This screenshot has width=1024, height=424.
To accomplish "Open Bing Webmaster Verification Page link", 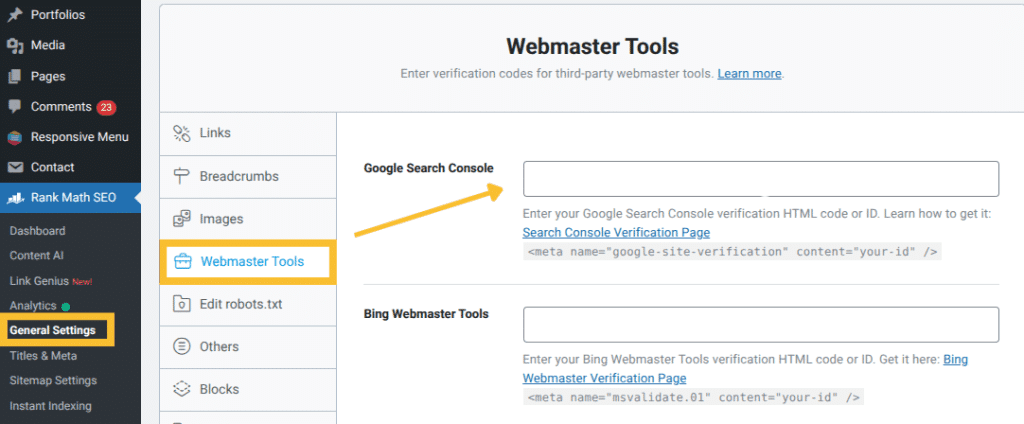I will tap(745, 368).
